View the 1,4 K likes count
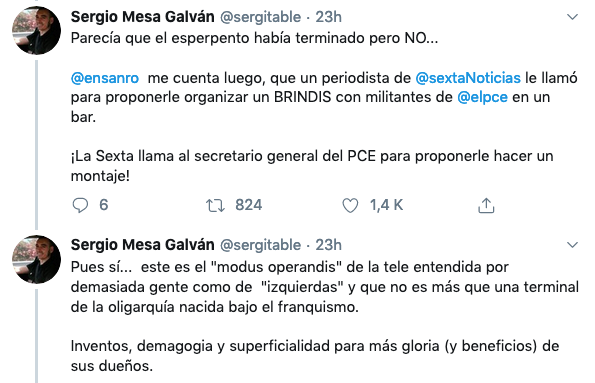 [x=386, y=205]
